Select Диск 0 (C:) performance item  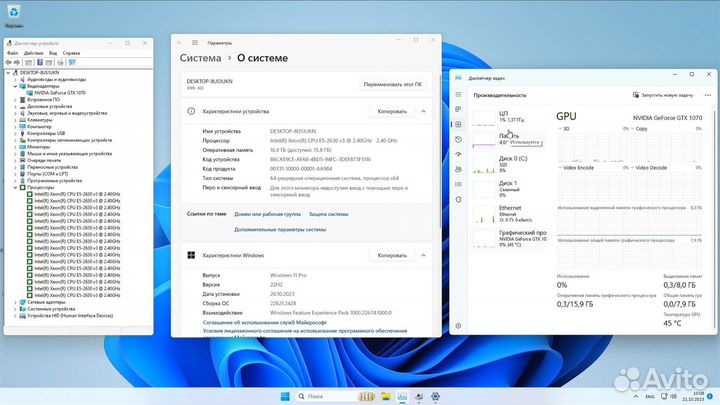click(509, 164)
